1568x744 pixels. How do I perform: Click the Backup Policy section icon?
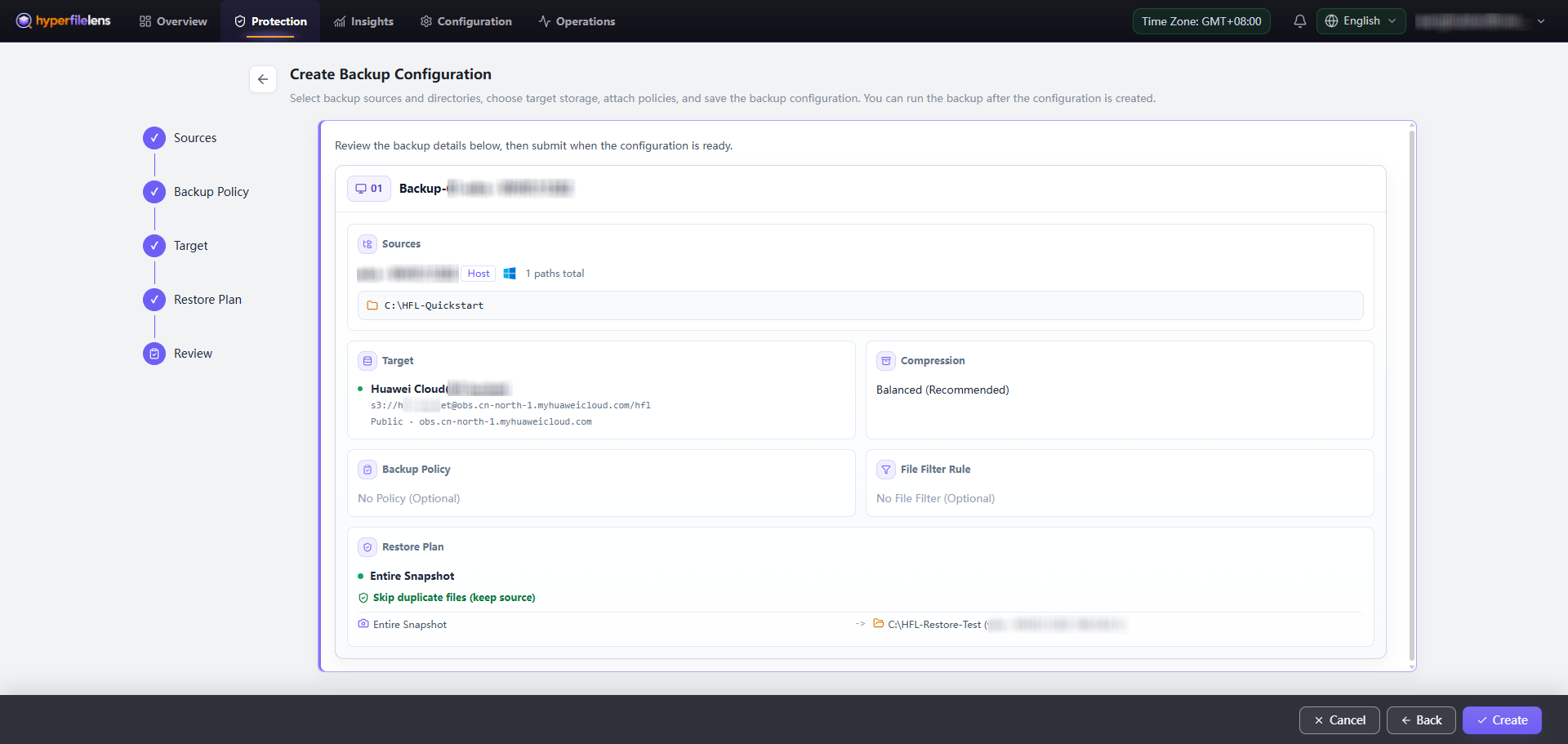[x=367, y=470]
